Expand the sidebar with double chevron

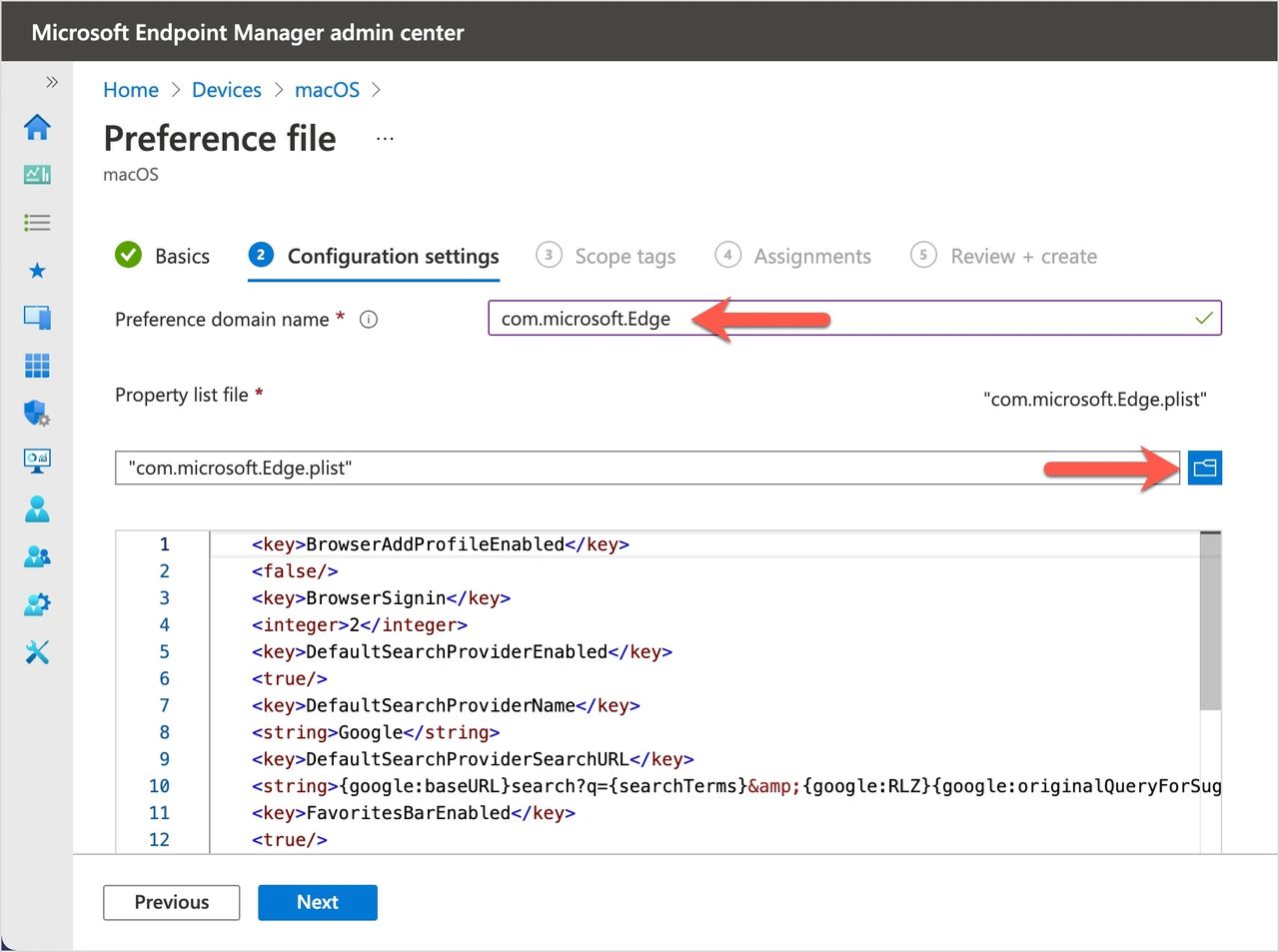52,82
